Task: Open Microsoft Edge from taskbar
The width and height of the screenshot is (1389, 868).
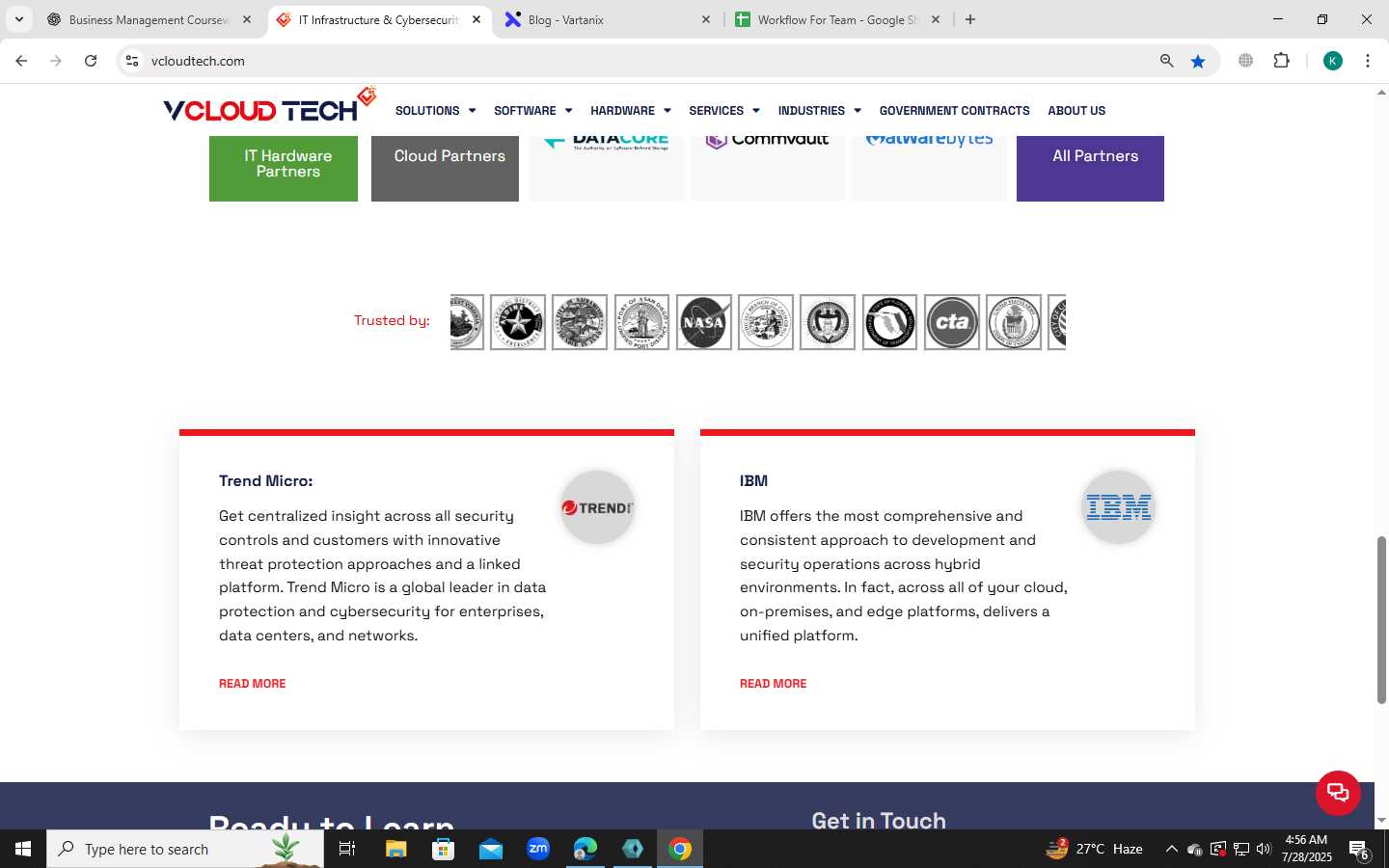Action: tap(586, 849)
